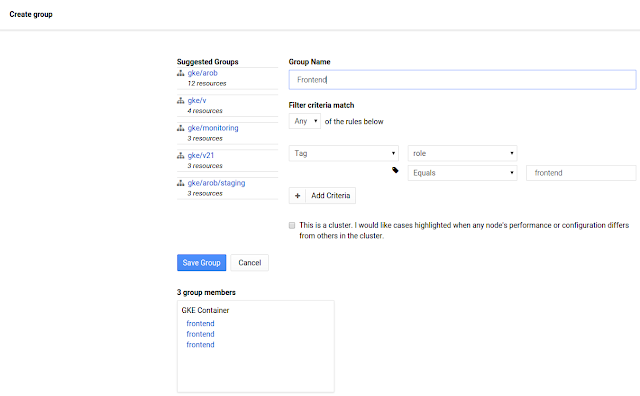Click the tag icon next to Equals

tap(395, 170)
